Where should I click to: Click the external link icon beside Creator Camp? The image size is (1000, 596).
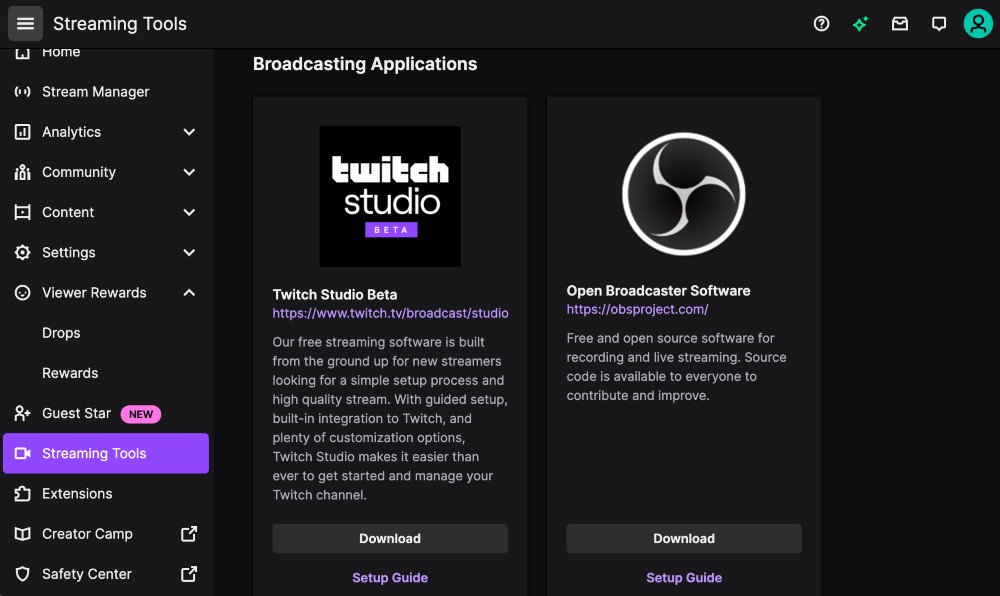click(188, 533)
